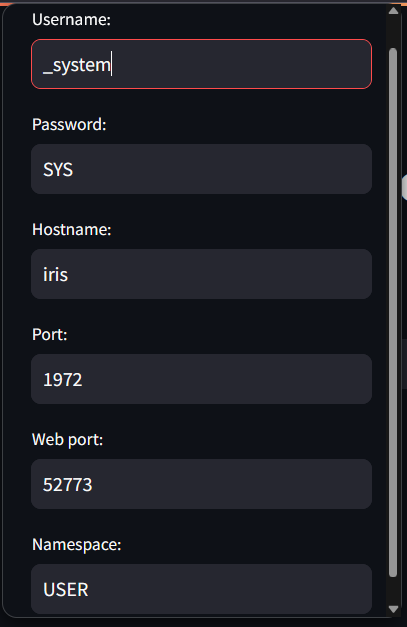Click the vertical scrollbar thumb
The image size is (407, 627).
pyautogui.click(x=393, y=313)
